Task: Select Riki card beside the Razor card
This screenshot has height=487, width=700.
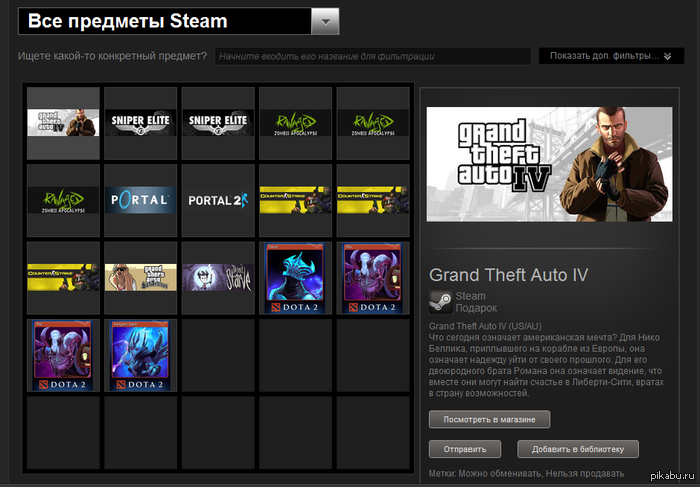Action: tap(373, 278)
